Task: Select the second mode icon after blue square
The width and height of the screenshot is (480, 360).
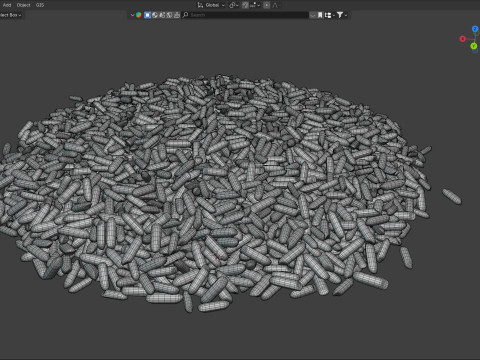Action: pyautogui.click(x=155, y=15)
